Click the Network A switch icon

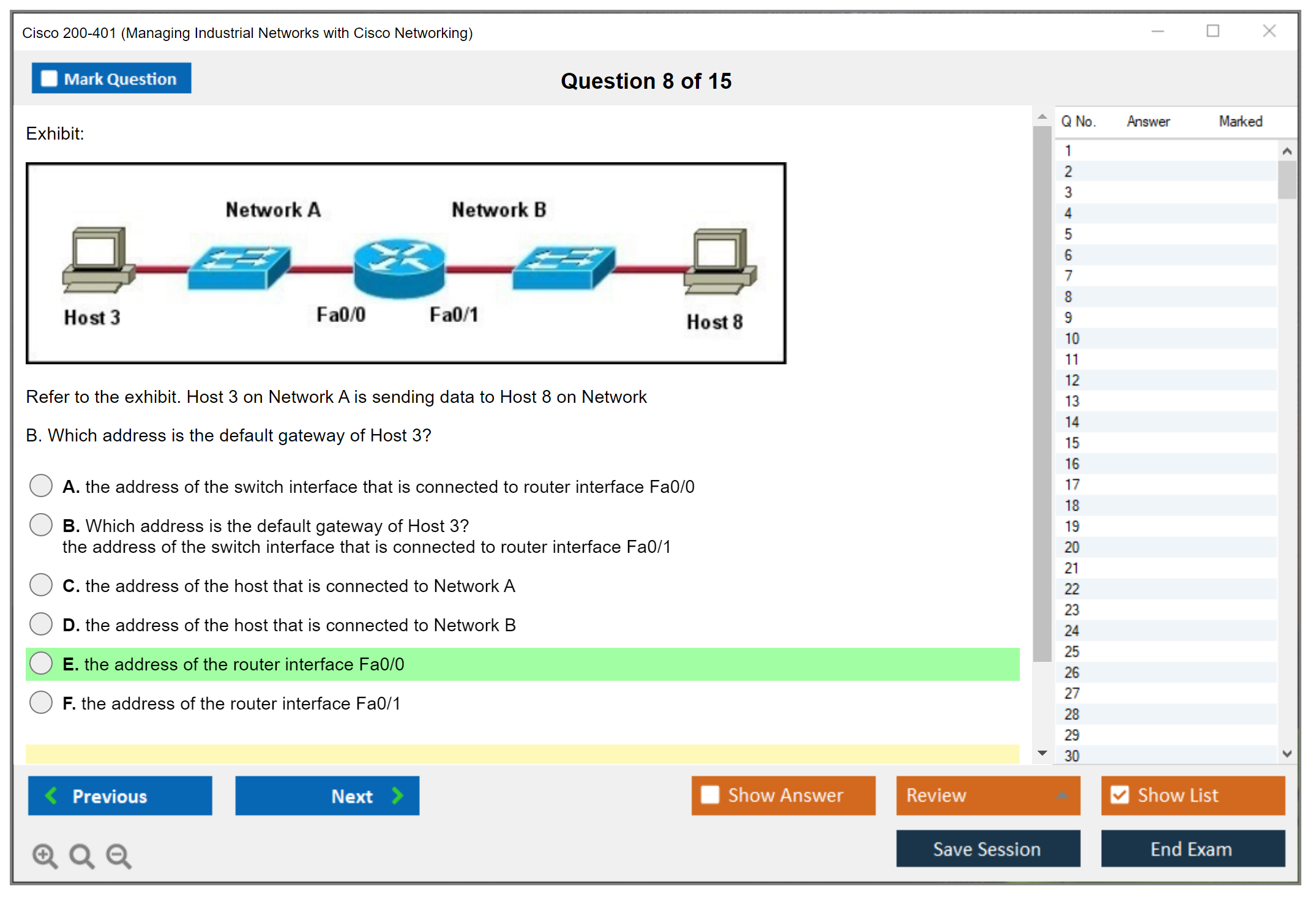(239, 267)
